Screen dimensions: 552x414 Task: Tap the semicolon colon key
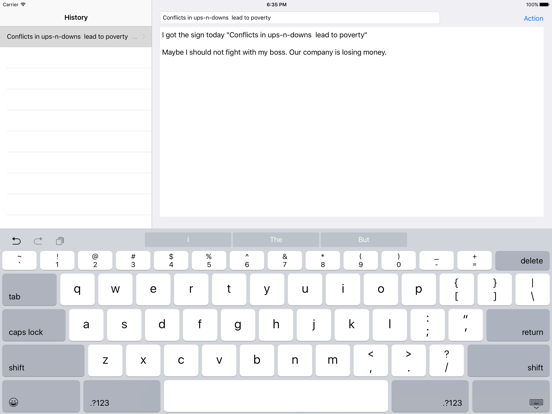tap(428, 325)
